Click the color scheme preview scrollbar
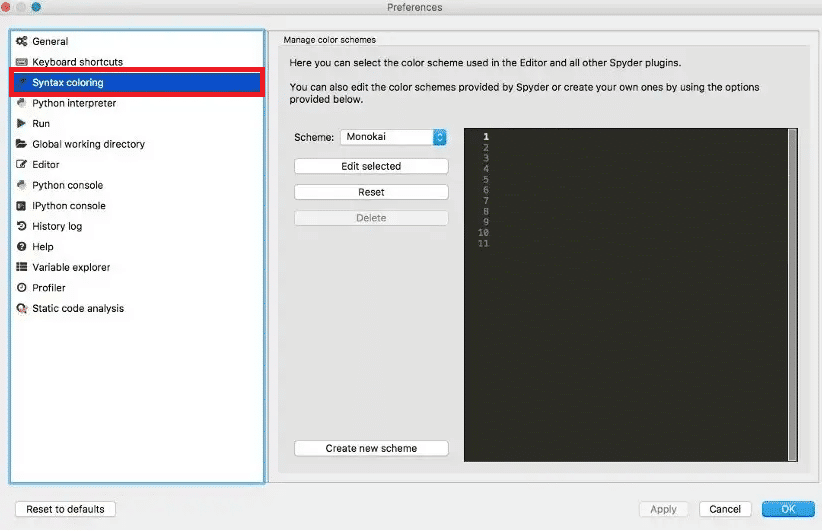The image size is (822, 531). click(793, 295)
